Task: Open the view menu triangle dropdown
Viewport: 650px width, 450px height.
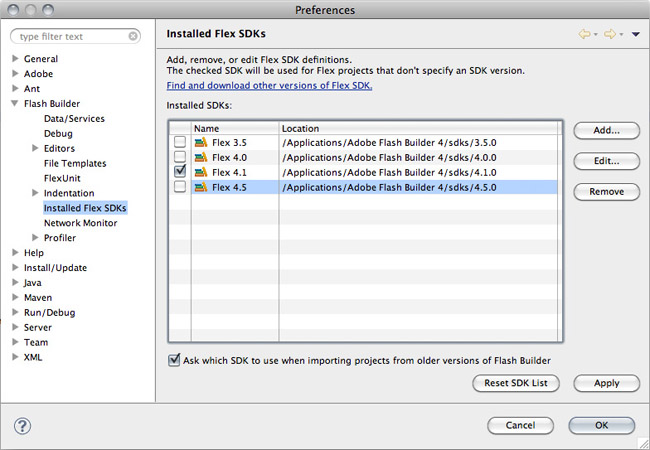Action: click(635, 34)
